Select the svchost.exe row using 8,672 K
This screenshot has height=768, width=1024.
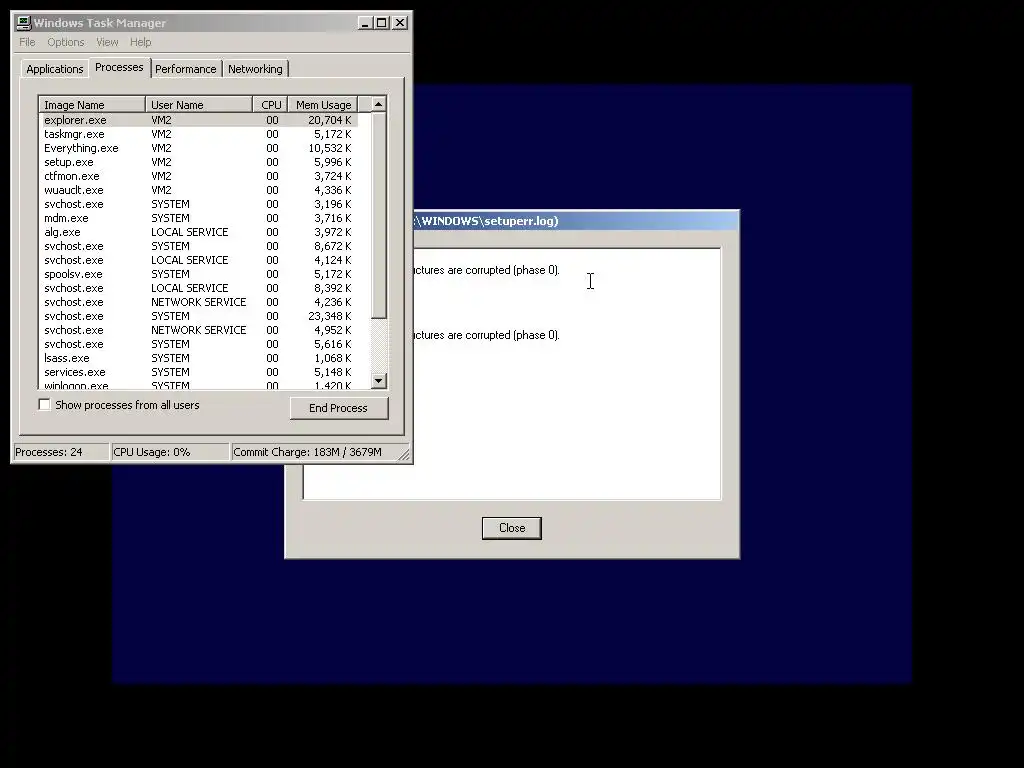click(x=199, y=246)
